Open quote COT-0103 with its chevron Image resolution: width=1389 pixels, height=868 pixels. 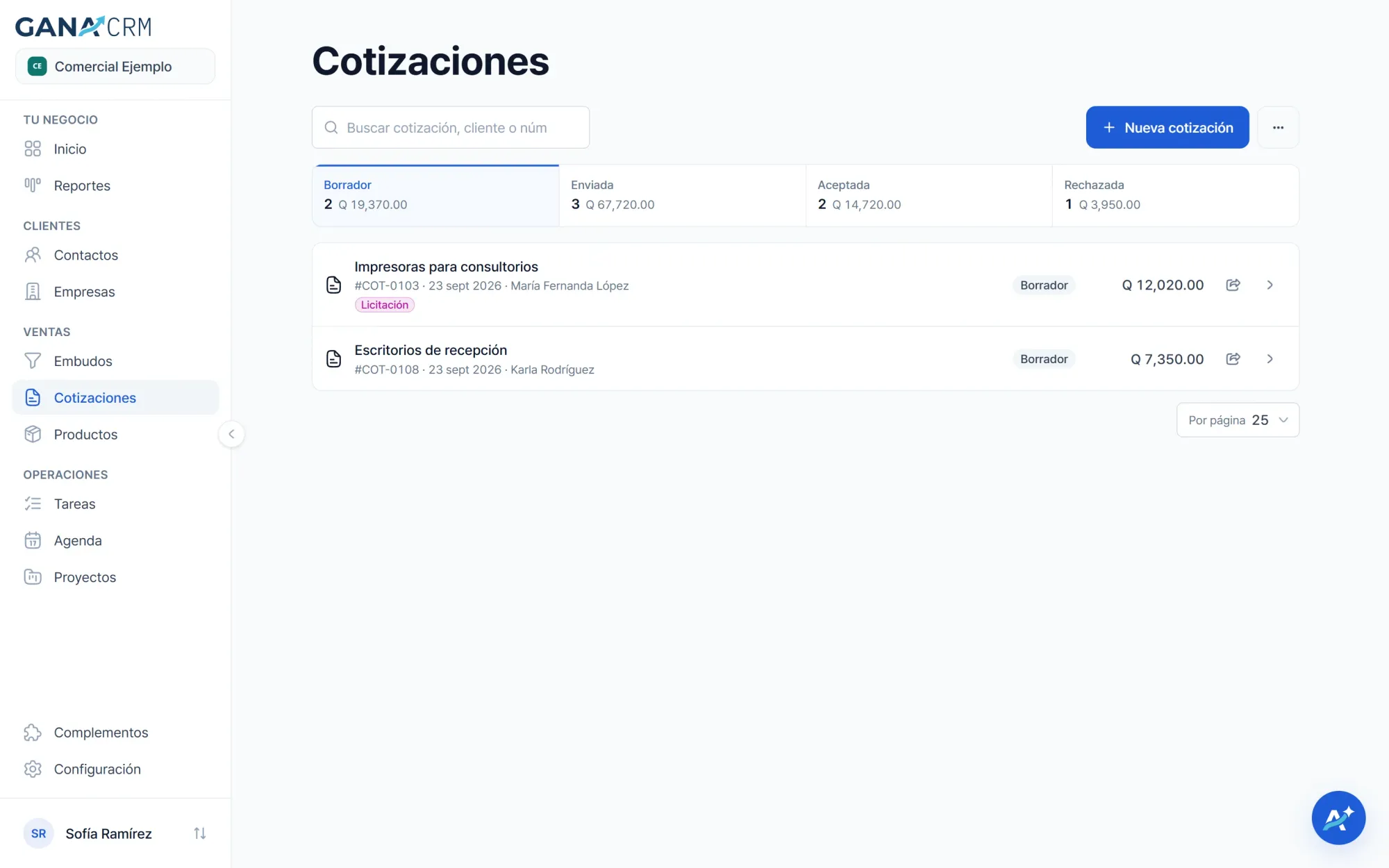tap(1270, 285)
